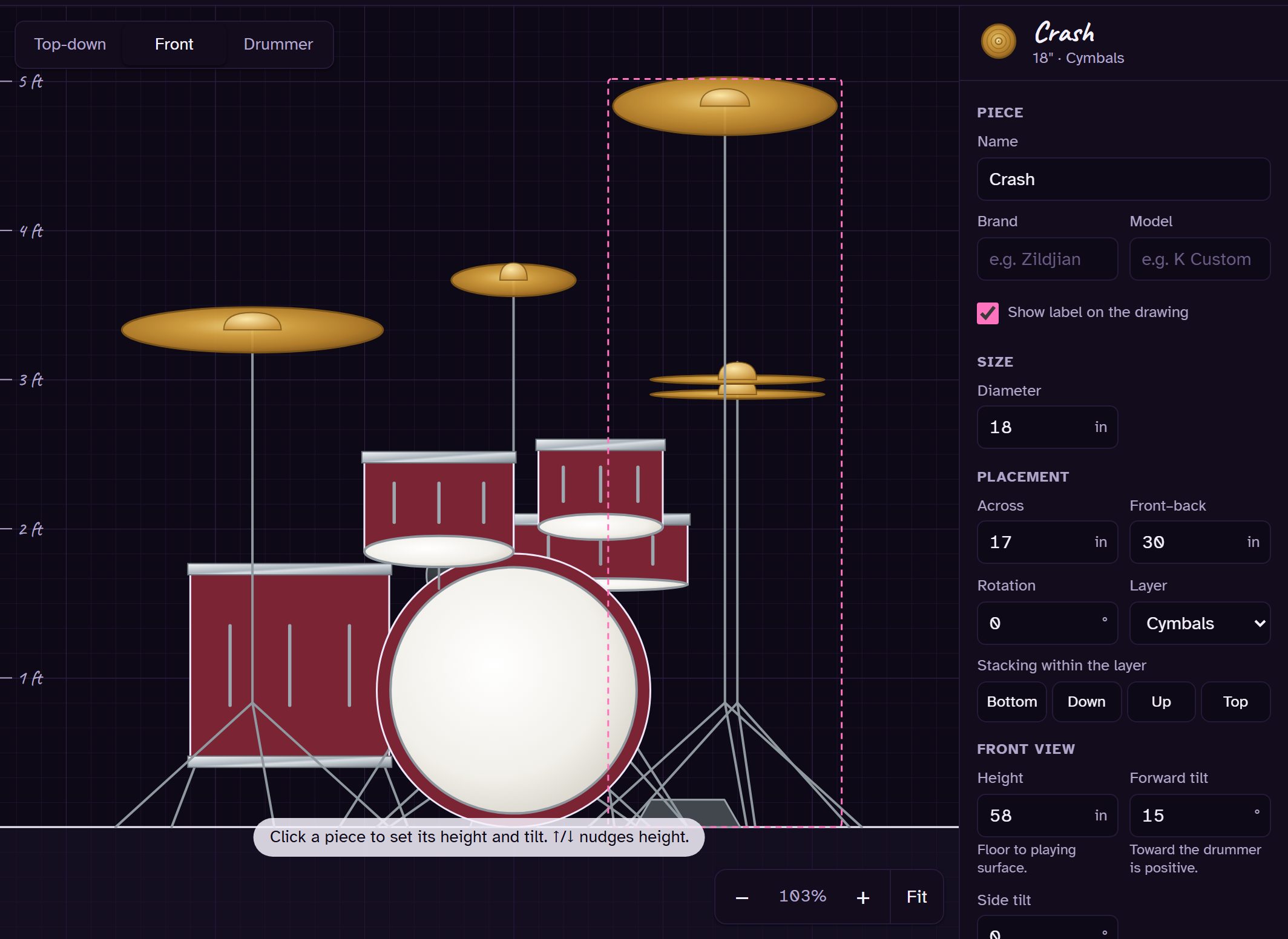
Task: Move piece Up in stacking
Action: tap(1161, 702)
